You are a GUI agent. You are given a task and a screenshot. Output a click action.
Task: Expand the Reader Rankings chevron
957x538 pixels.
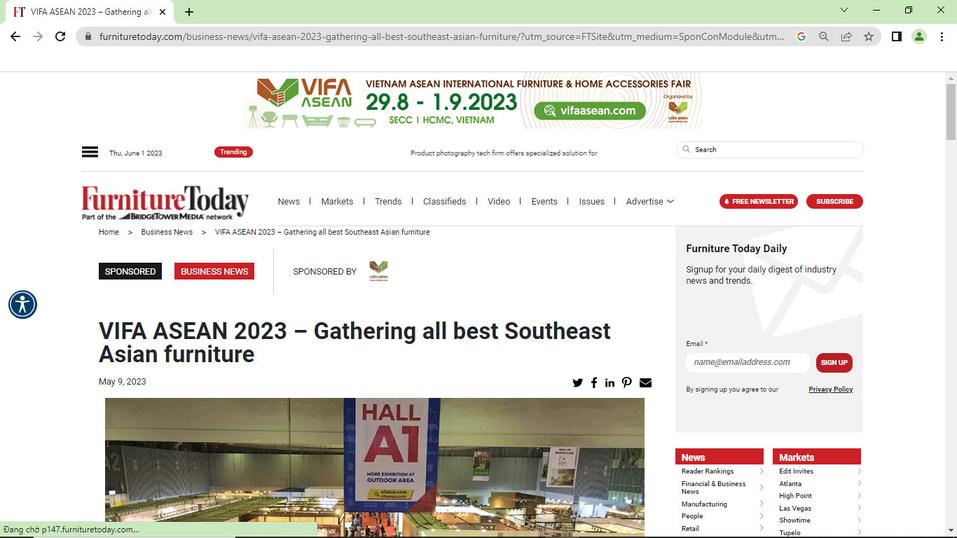point(761,471)
